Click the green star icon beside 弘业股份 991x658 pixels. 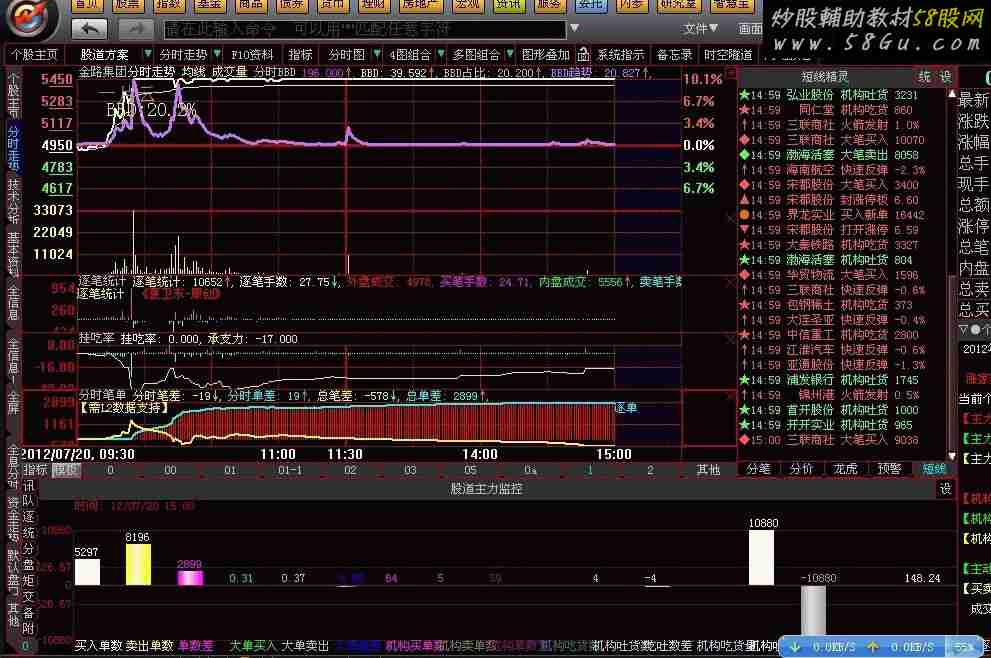coord(745,95)
